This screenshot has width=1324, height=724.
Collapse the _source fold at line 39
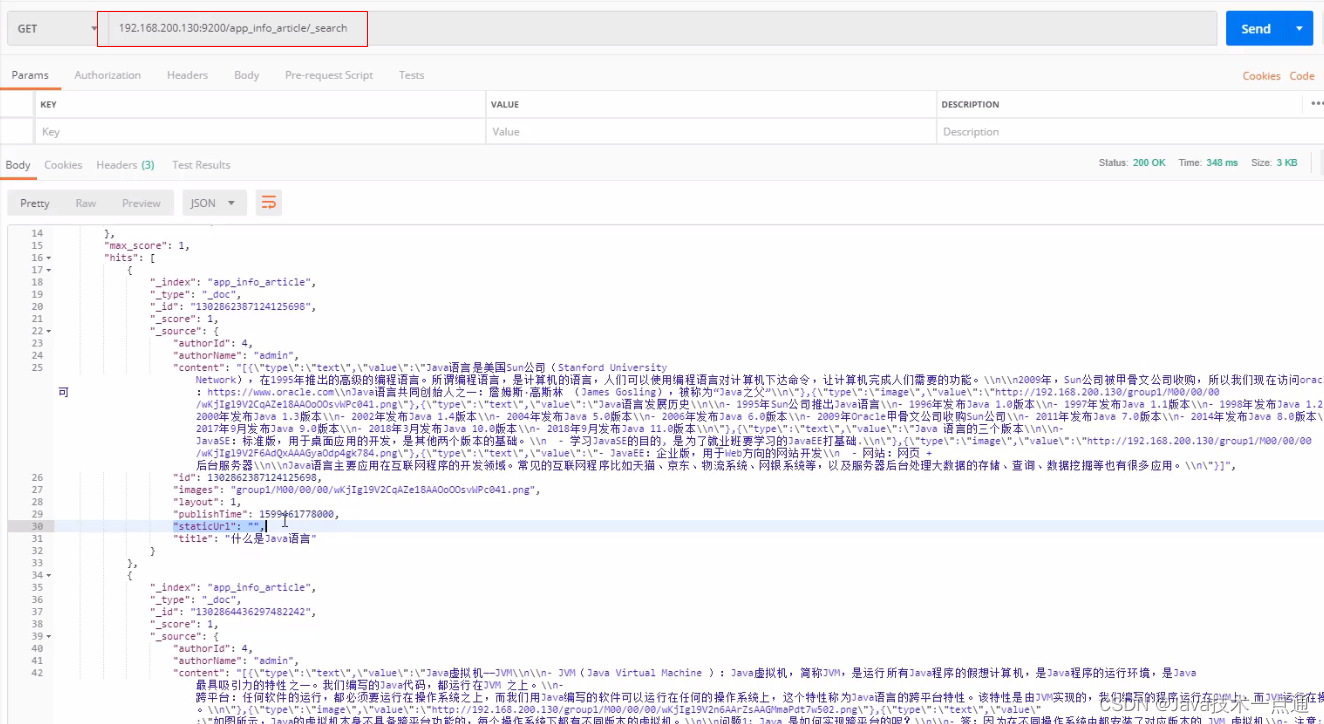49,636
